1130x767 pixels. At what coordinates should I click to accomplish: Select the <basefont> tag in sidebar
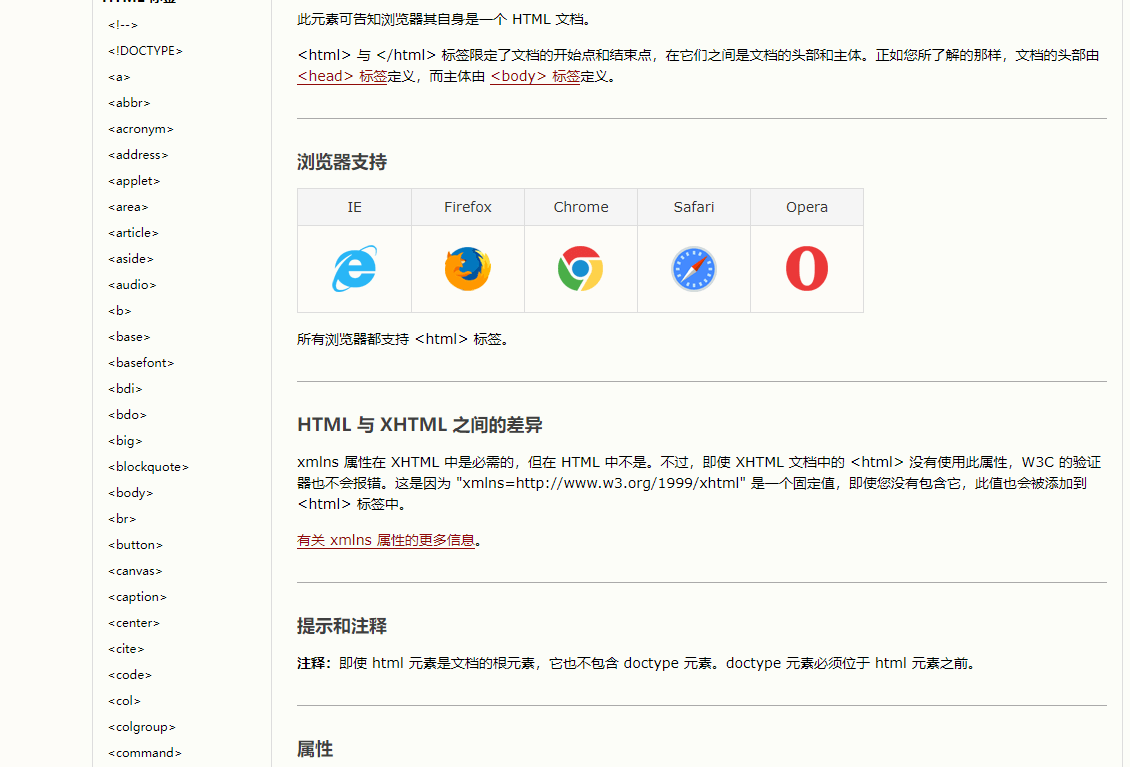tap(141, 362)
